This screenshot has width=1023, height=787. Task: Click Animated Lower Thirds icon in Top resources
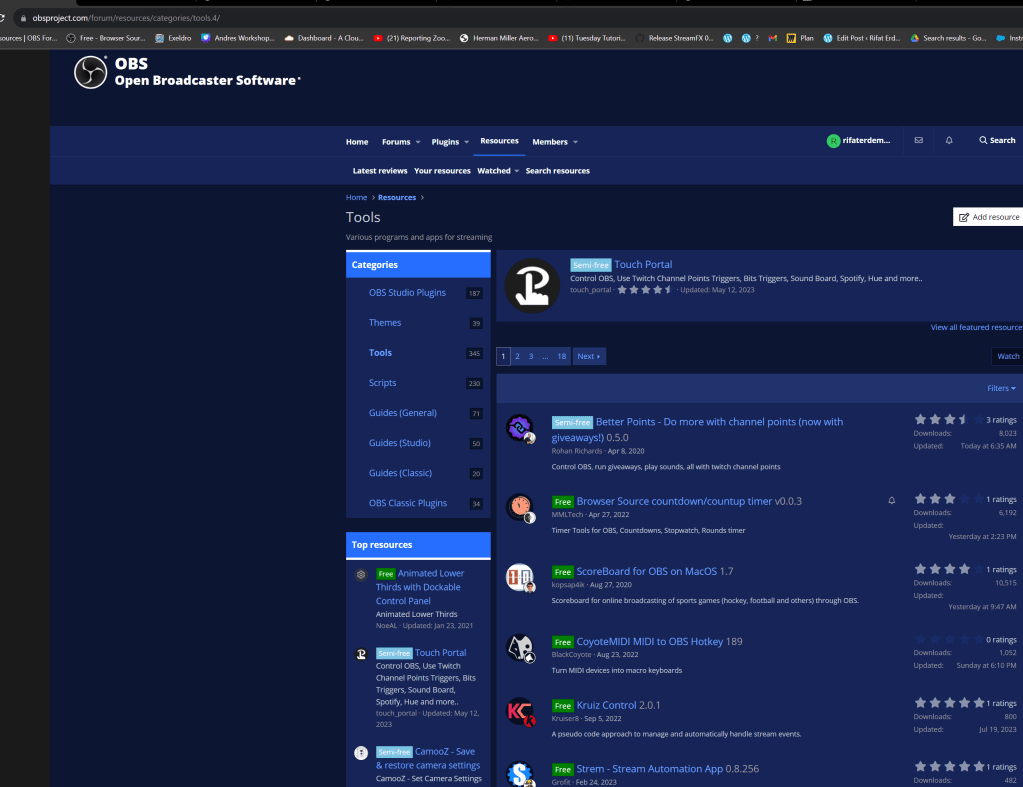(361, 575)
